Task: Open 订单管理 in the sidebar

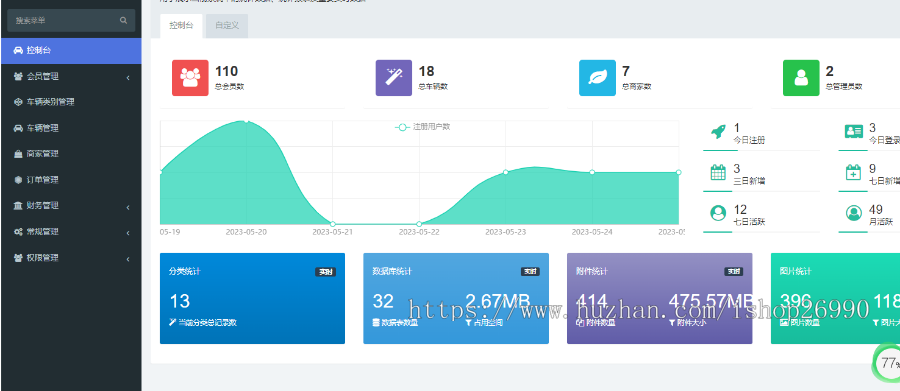Action: click(x=71, y=180)
